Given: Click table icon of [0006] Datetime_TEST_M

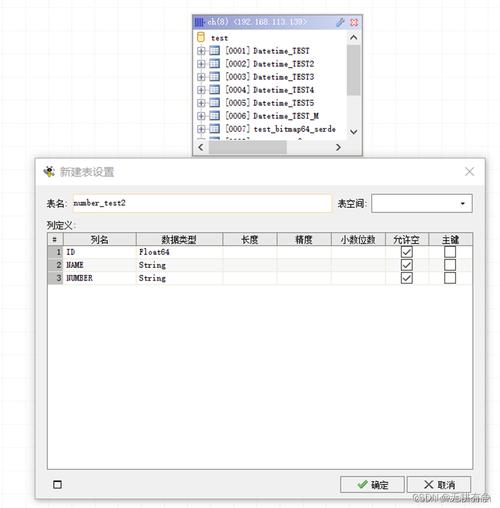Looking at the screenshot, I should 215,116.
